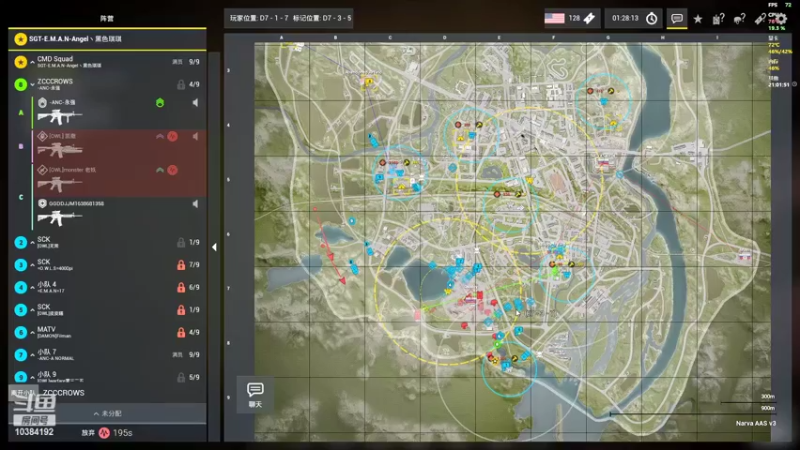The image size is (800, 450).
Task: Click squad 6 cyan number badge
Action: tap(20, 332)
